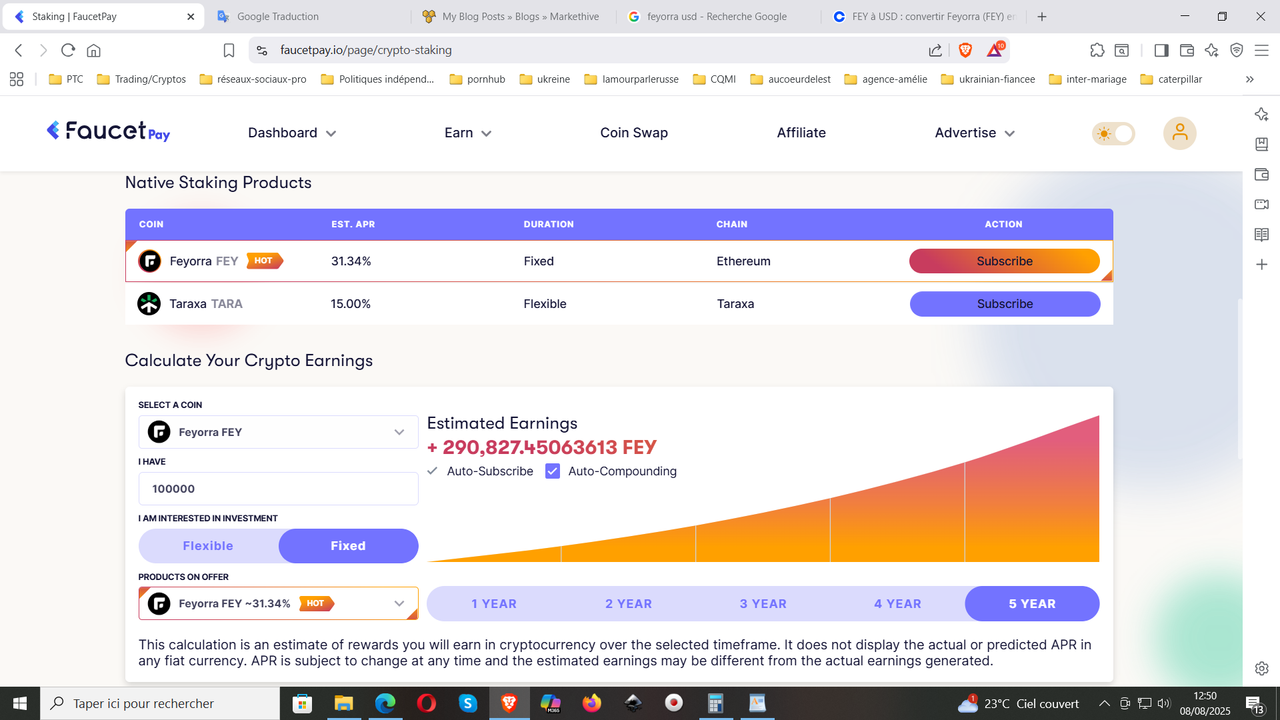The image size is (1280, 720).
Task: Open Opera browser from the taskbar
Action: [x=427, y=703]
